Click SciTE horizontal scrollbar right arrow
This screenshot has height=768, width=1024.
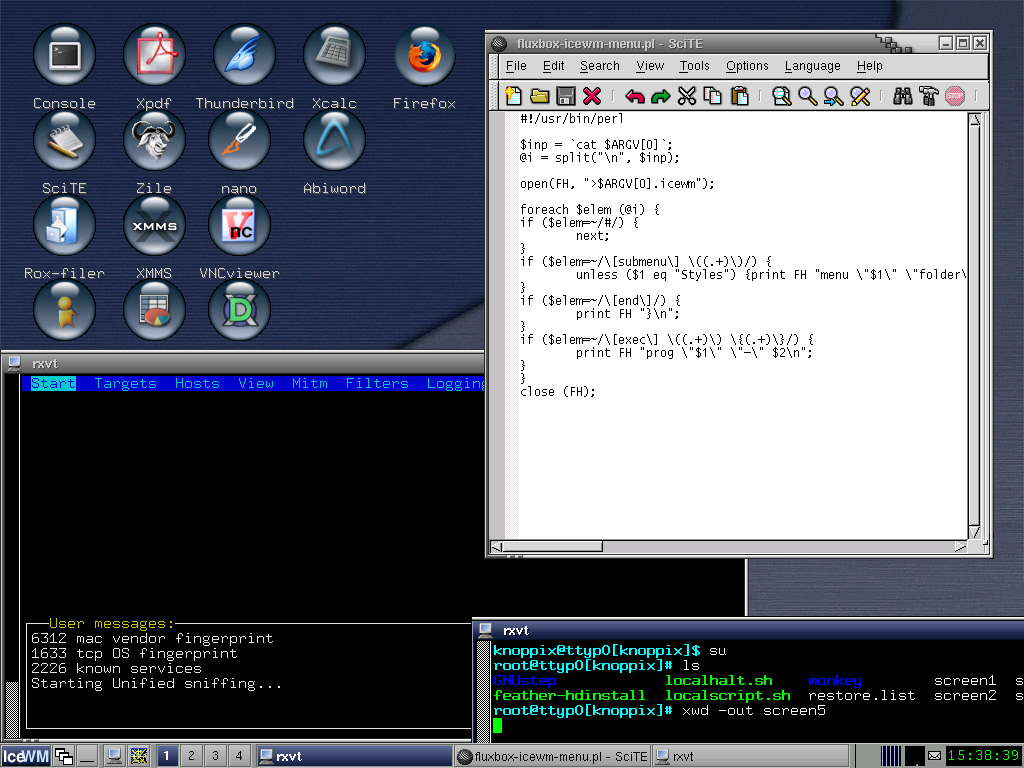(960, 546)
